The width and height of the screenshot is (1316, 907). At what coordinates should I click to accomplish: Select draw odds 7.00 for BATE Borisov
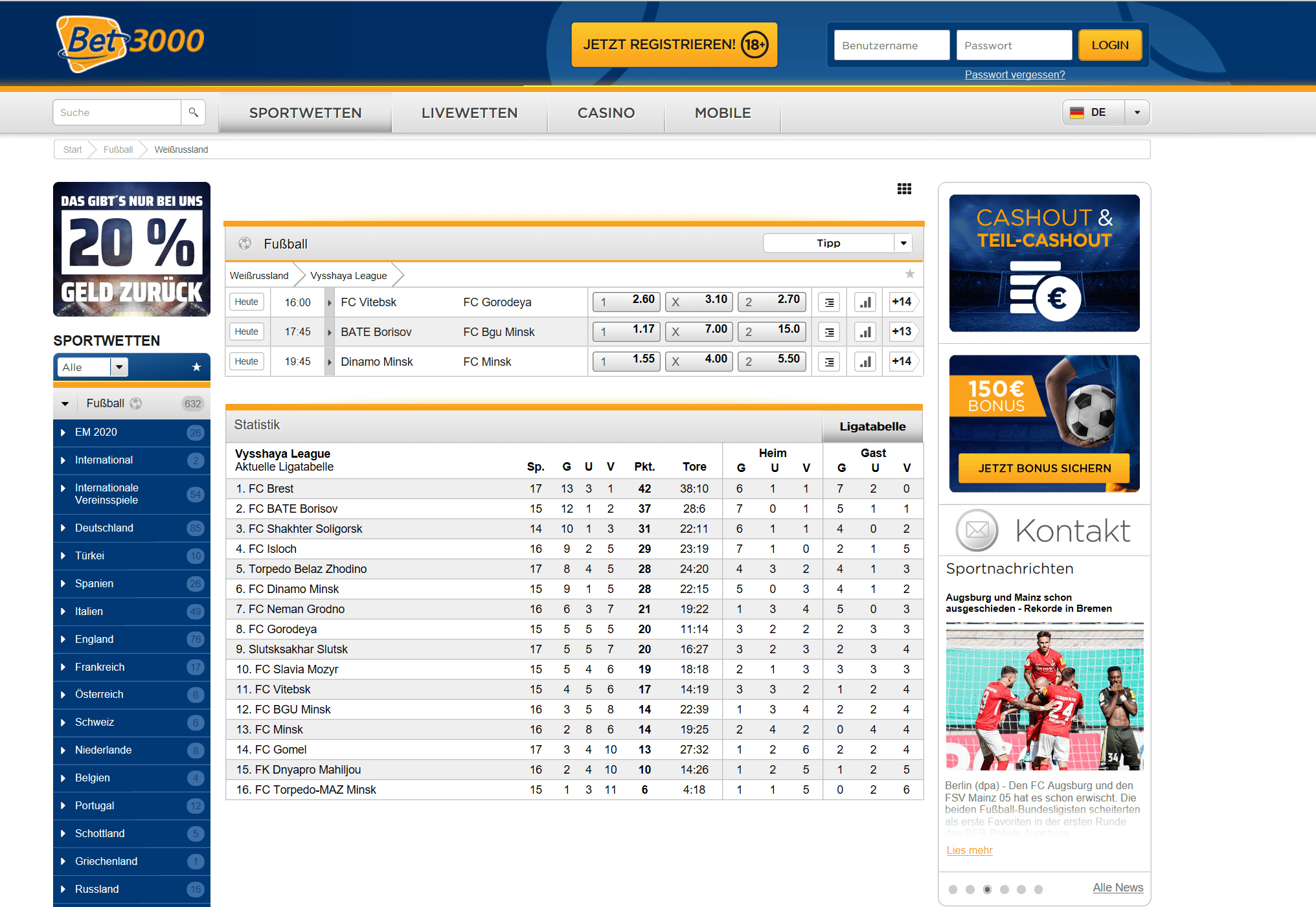[699, 331]
